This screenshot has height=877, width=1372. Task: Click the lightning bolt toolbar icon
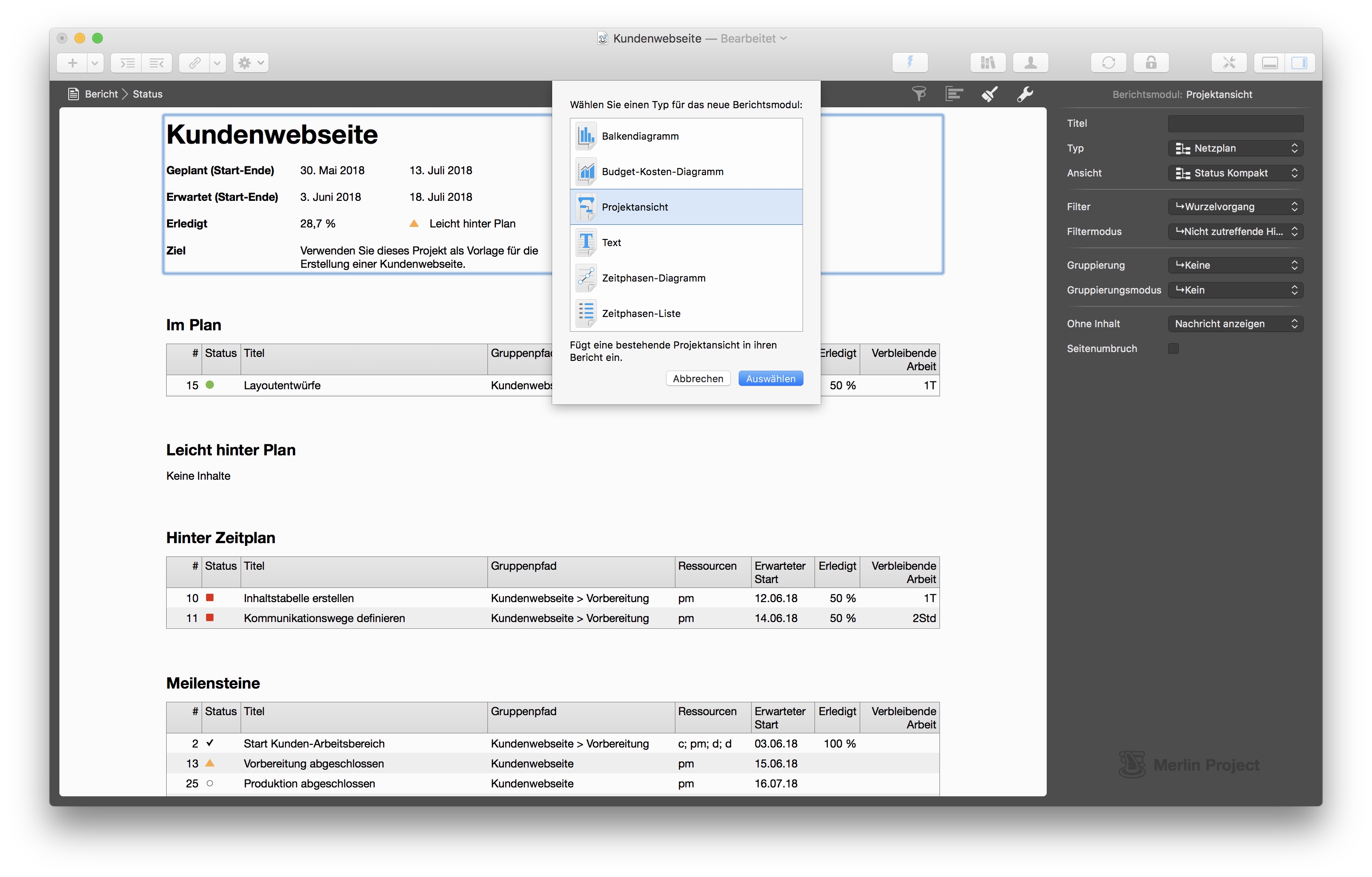[x=910, y=63]
